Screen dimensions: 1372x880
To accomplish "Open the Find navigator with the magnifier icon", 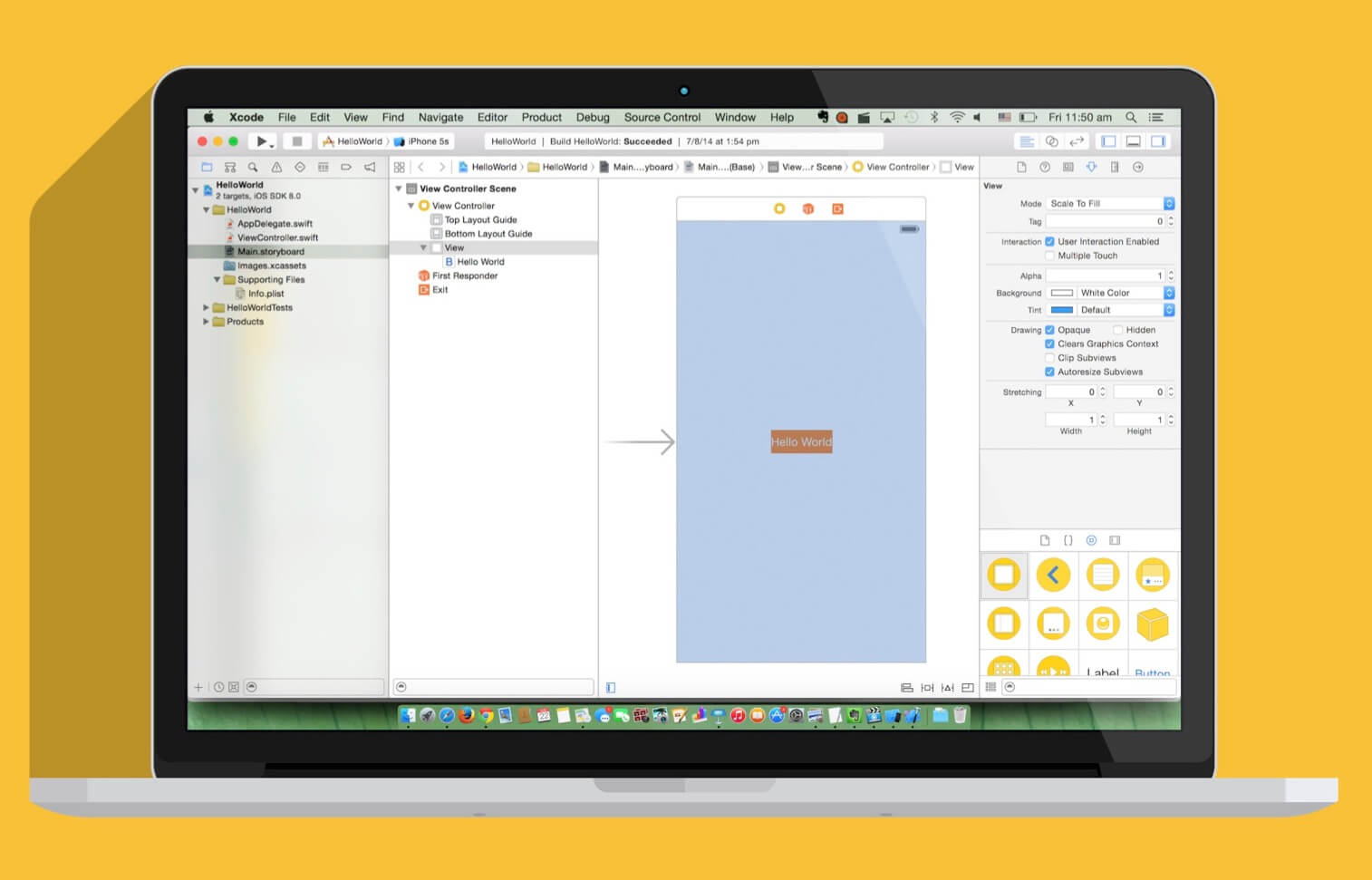I will [253, 167].
